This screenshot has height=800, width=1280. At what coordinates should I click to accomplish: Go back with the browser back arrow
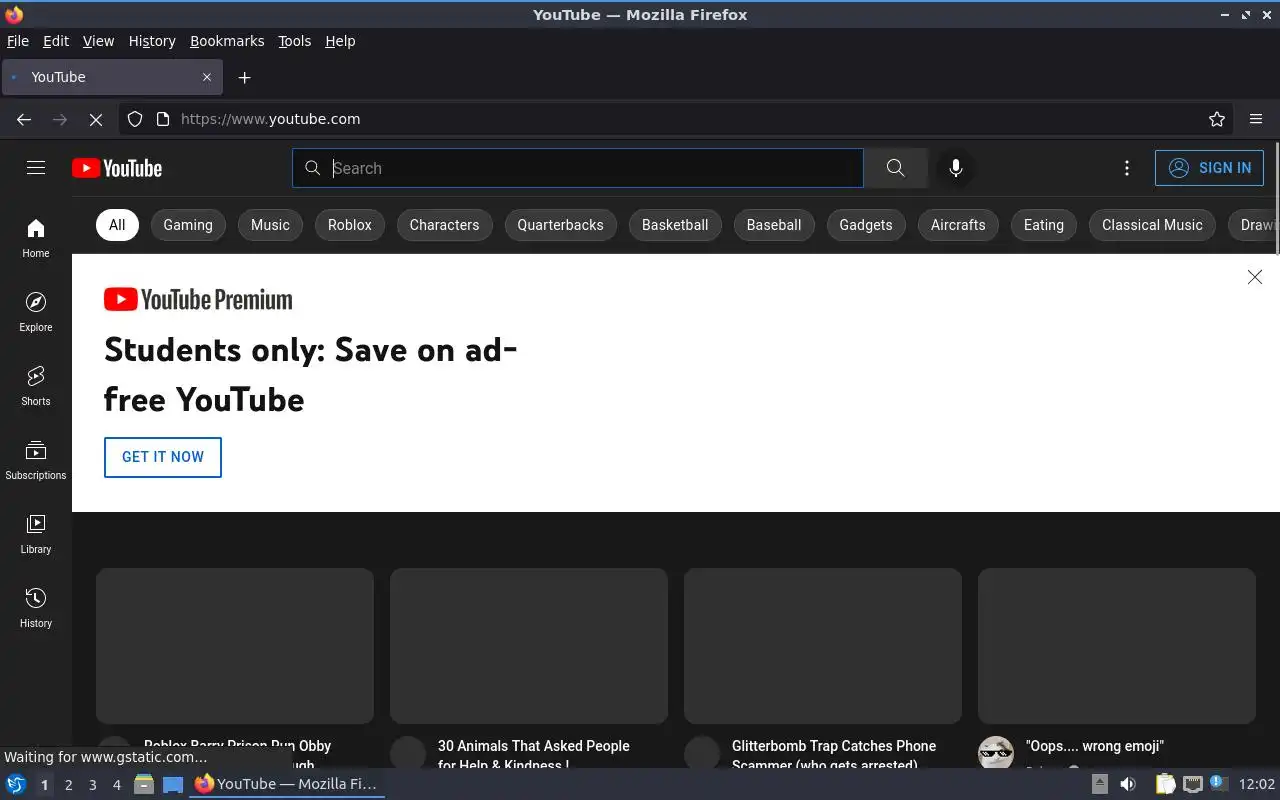coord(24,119)
